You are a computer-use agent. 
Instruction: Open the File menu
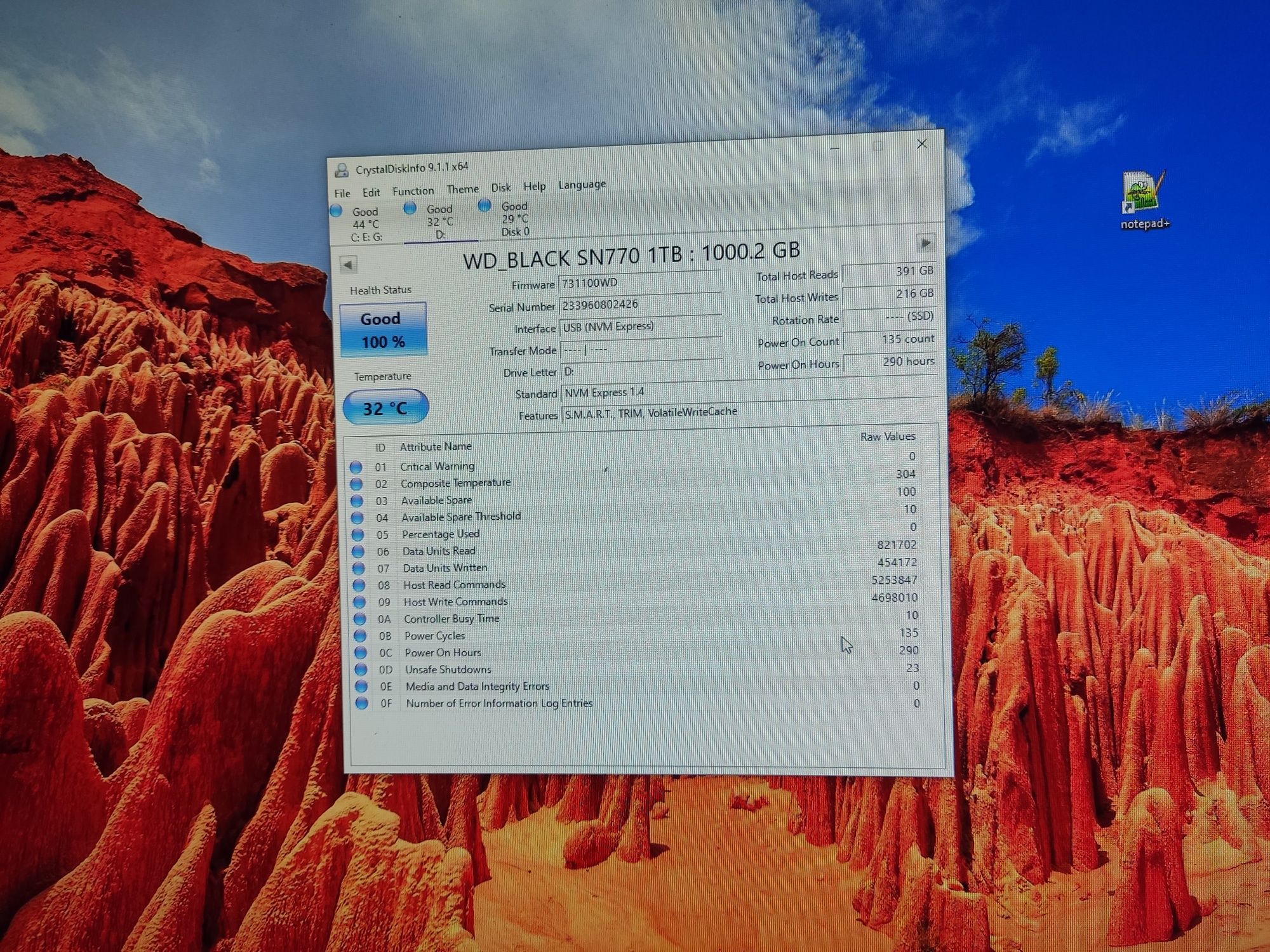pyautogui.click(x=342, y=193)
